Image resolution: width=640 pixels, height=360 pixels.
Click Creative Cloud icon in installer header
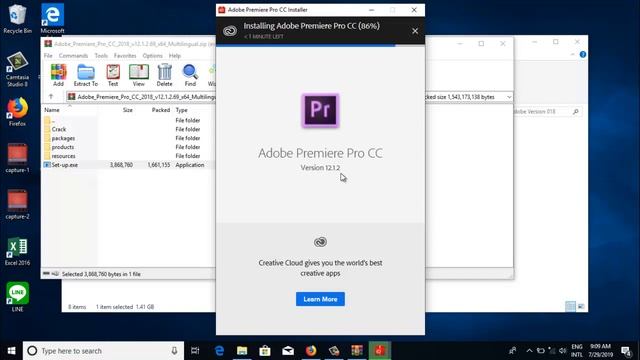(230, 31)
